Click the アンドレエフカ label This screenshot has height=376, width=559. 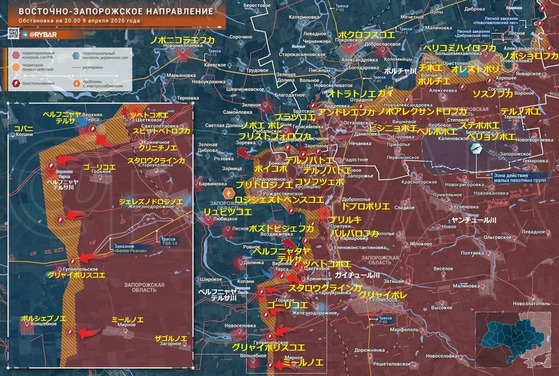tap(346, 112)
